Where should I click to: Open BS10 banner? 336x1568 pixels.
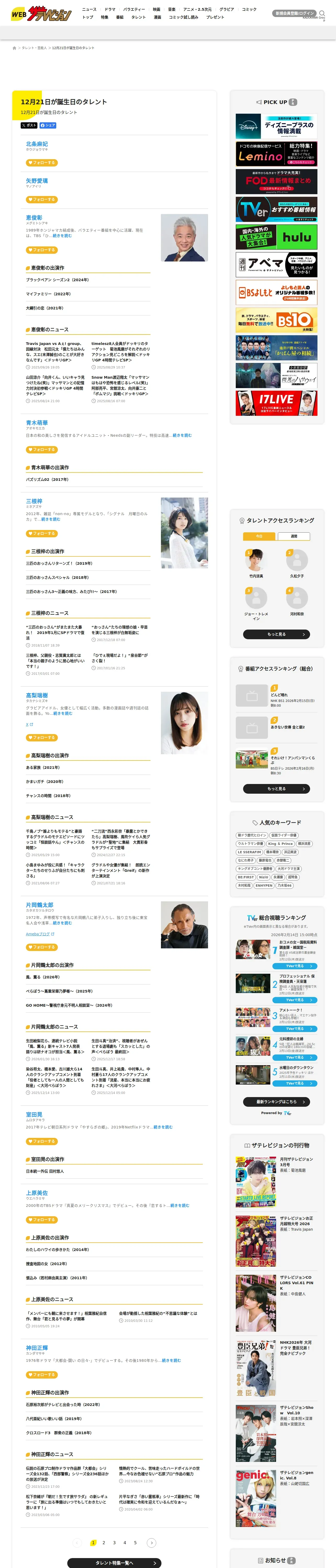click(276, 320)
